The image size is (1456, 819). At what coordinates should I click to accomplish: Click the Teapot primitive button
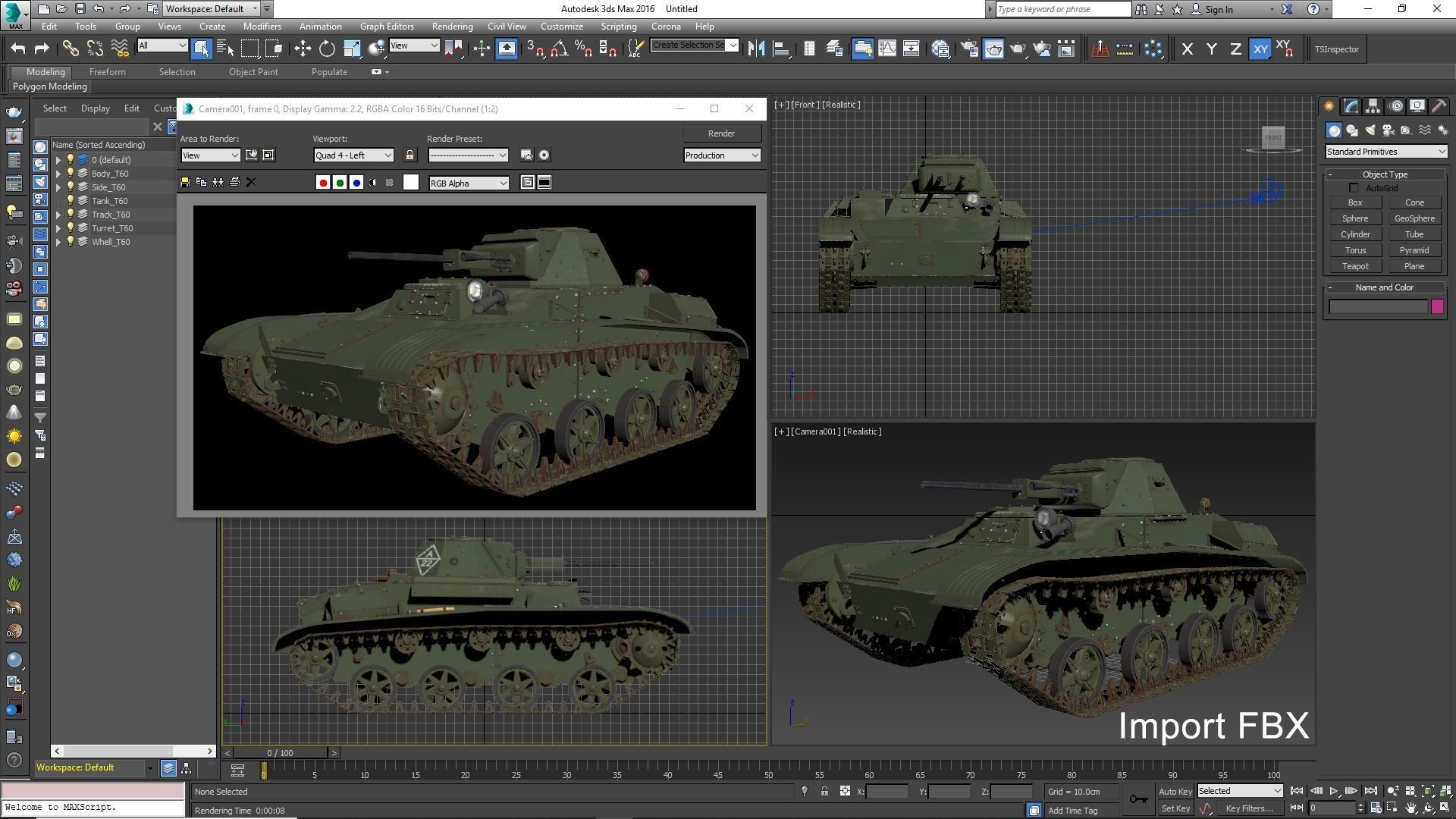coord(1355,266)
